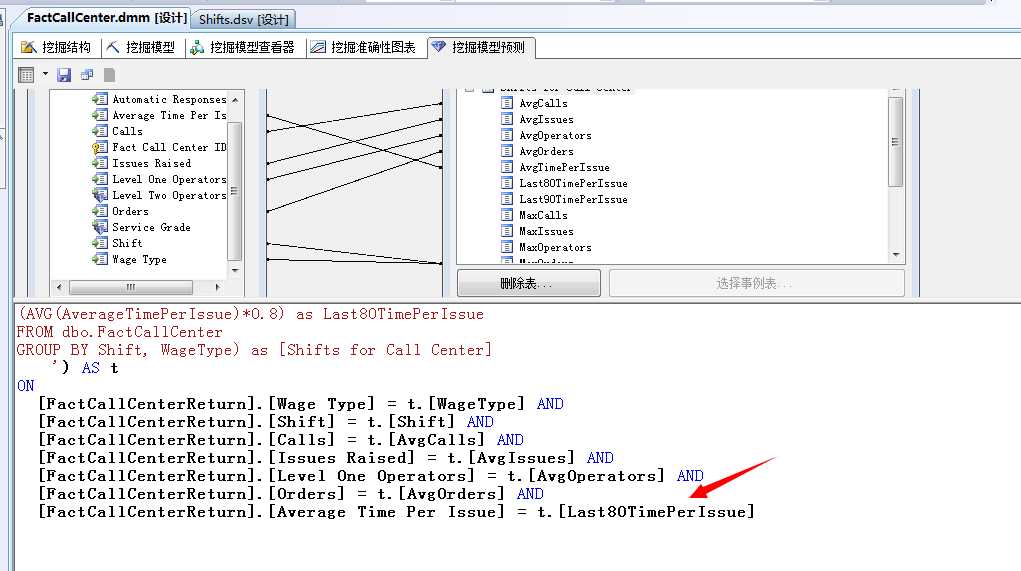
Task: Click the 'as Last80TimePerIssue' text in query
Action: (389, 314)
